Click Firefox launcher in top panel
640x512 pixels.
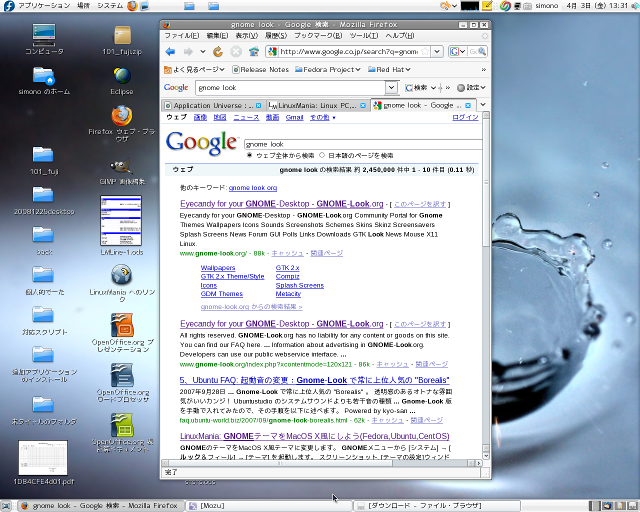[132, 6]
